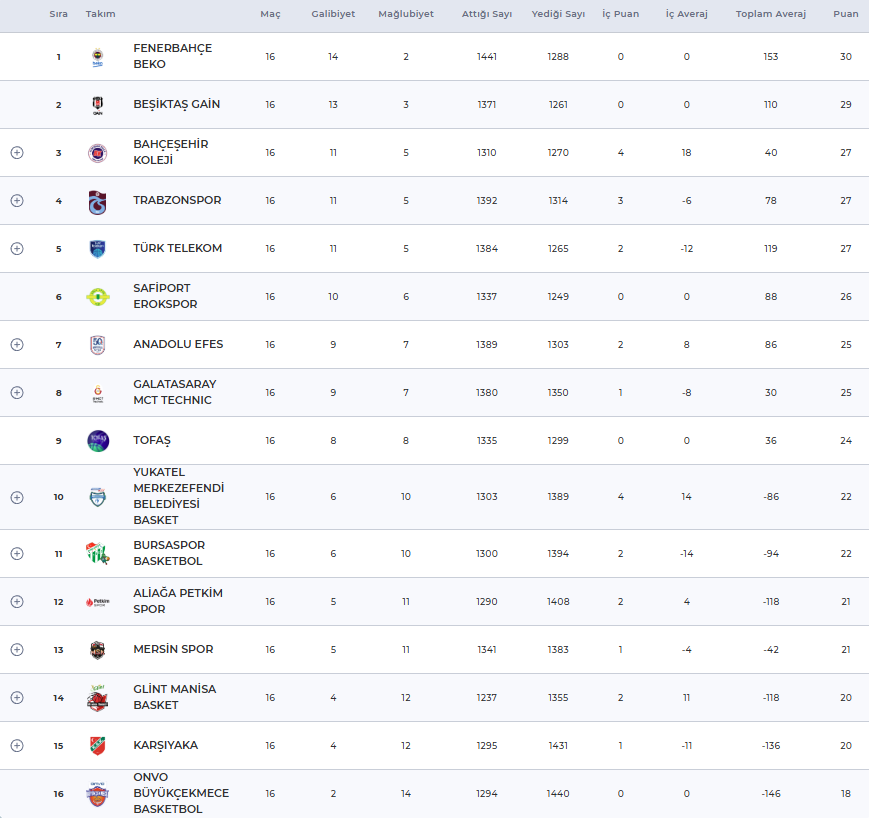Expand the Bahçeşehir Koleji row details
Viewport: 869px width, 818px height.
pyautogui.click(x=17, y=153)
